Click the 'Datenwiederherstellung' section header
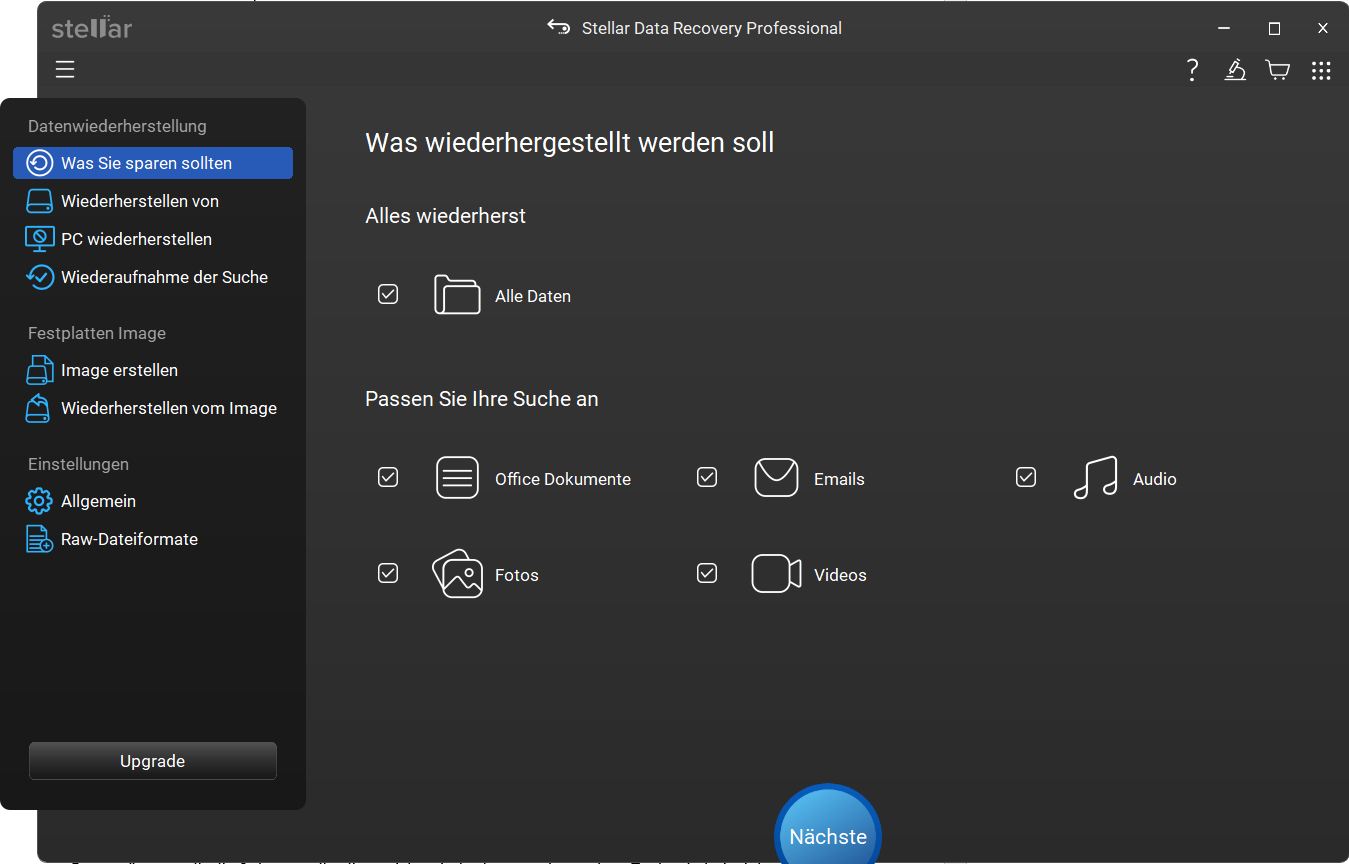The image size is (1349, 864). pyautogui.click(x=117, y=126)
